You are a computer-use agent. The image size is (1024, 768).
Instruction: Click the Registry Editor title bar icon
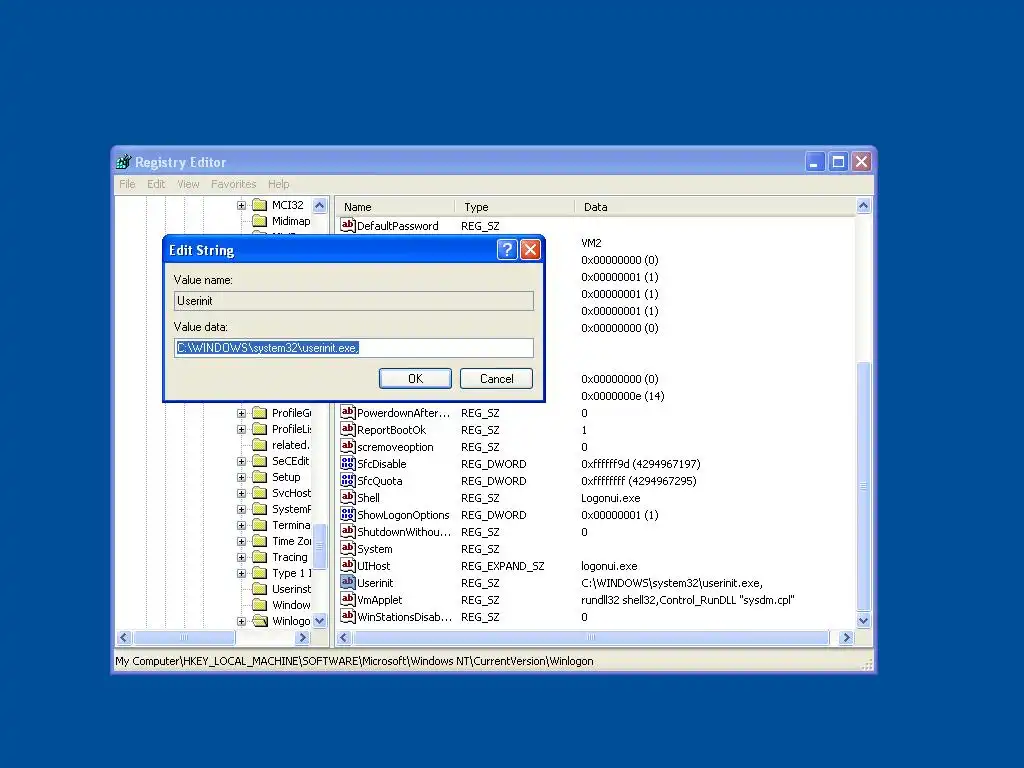(123, 162)
